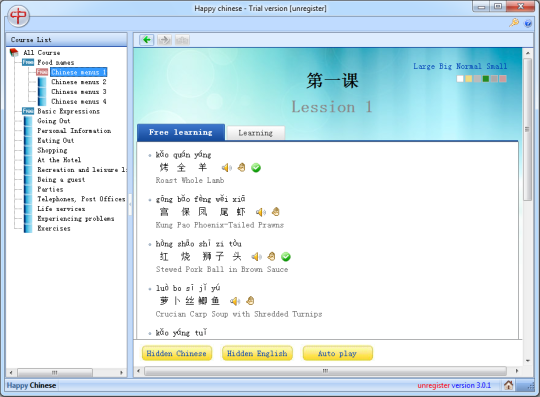Viewport: 540px width, 397px height.
Task: Pick the white background color swatch
Action: tap(460, 79)
